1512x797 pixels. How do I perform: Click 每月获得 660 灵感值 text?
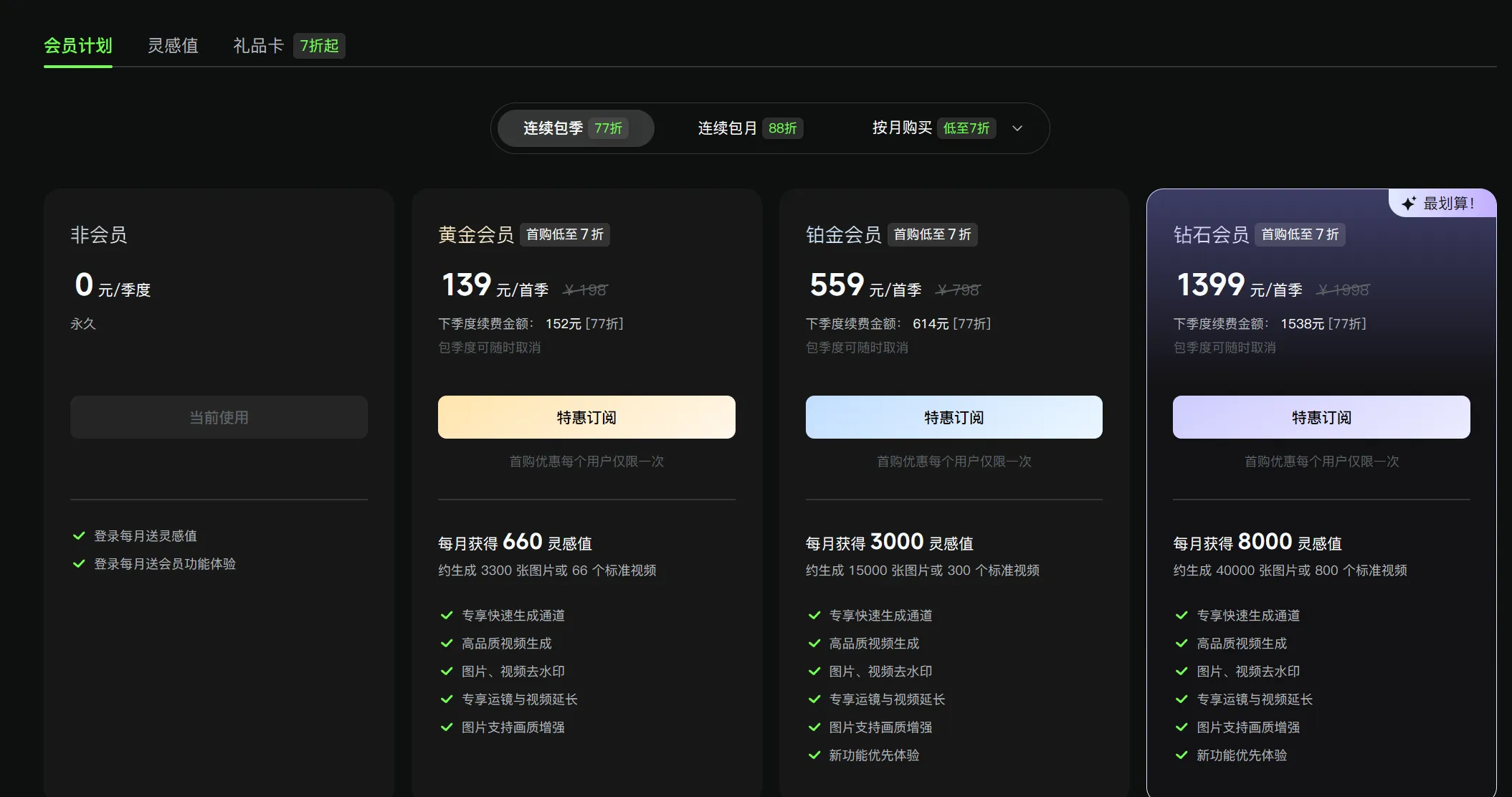[515, 543]
